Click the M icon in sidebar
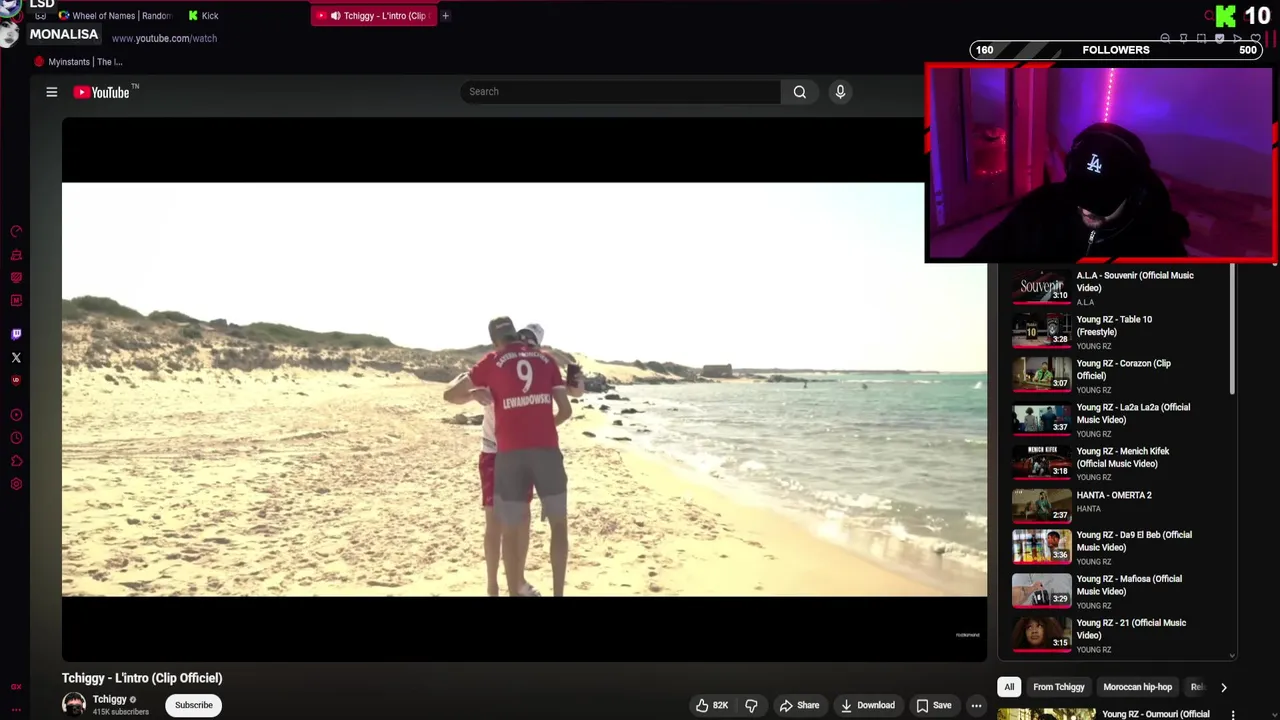Image resolution: width=1280 pixels, height=720 pixels. 16,300
